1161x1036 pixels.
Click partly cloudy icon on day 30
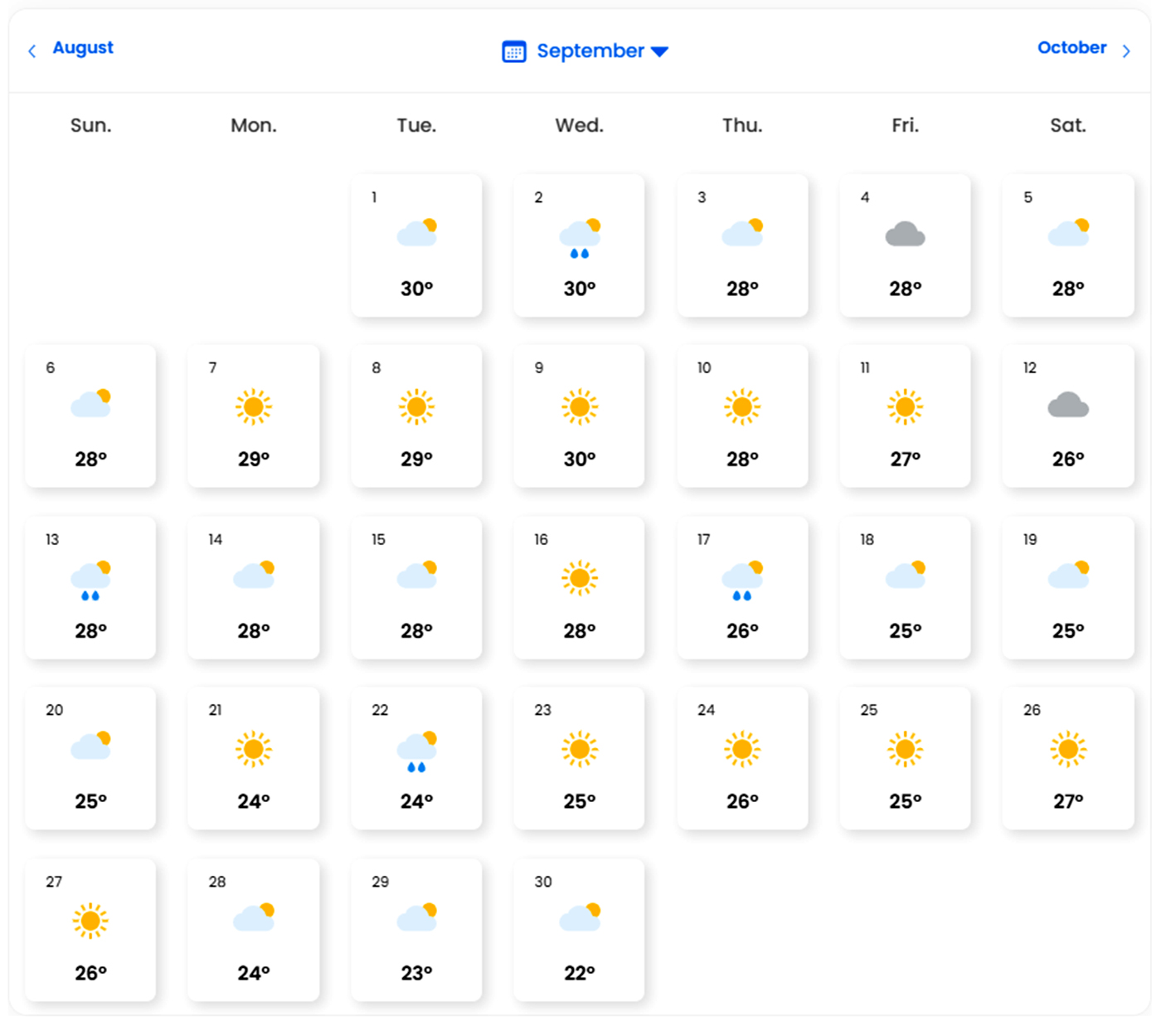coord(580,917)
